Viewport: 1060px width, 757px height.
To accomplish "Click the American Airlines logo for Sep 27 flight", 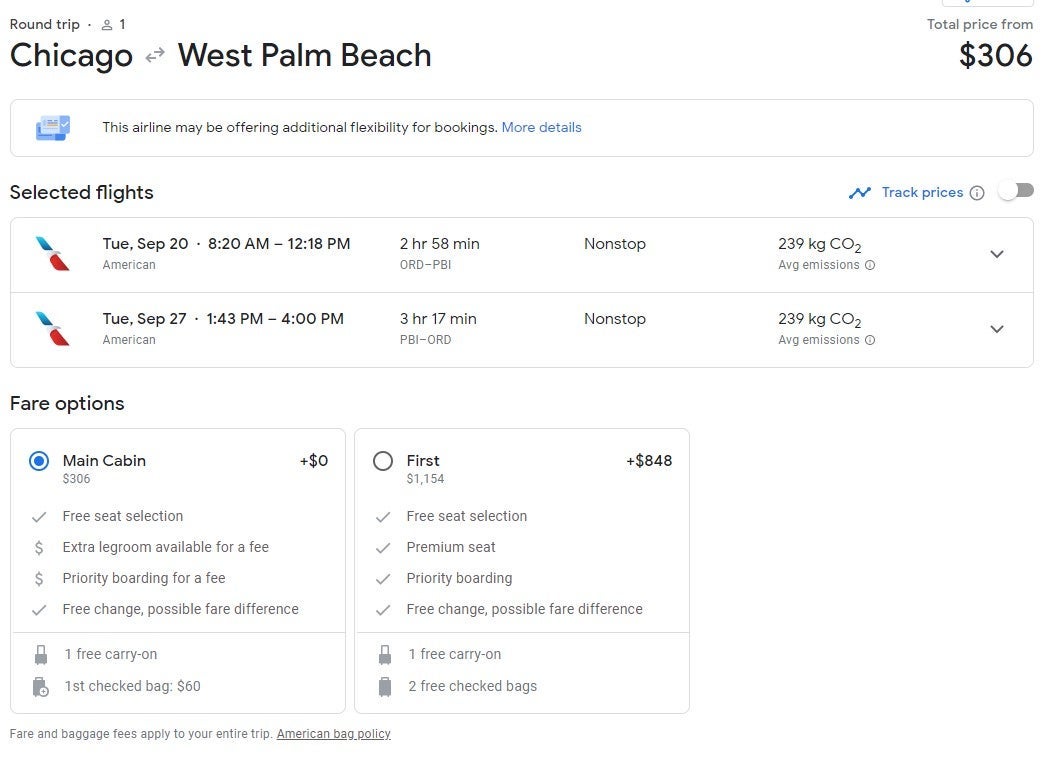I will [53, 329].
